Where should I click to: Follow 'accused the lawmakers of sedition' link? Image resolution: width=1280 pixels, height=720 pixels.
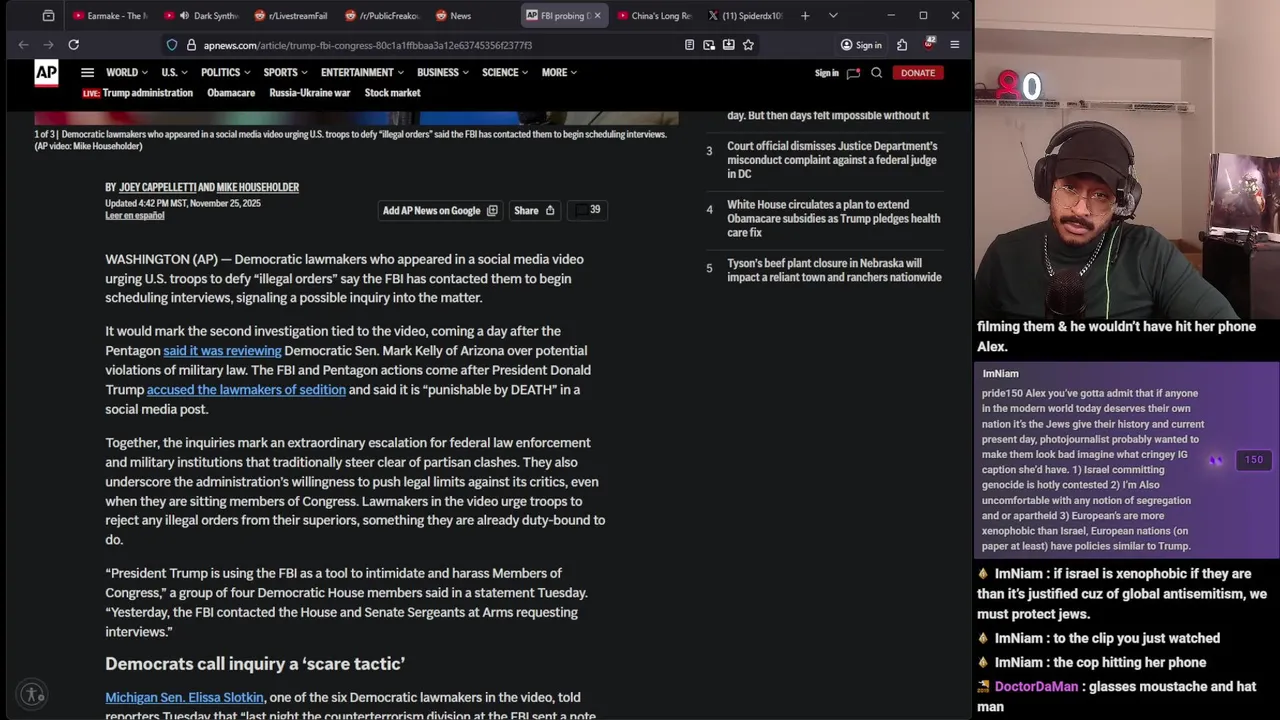(246, 389)
